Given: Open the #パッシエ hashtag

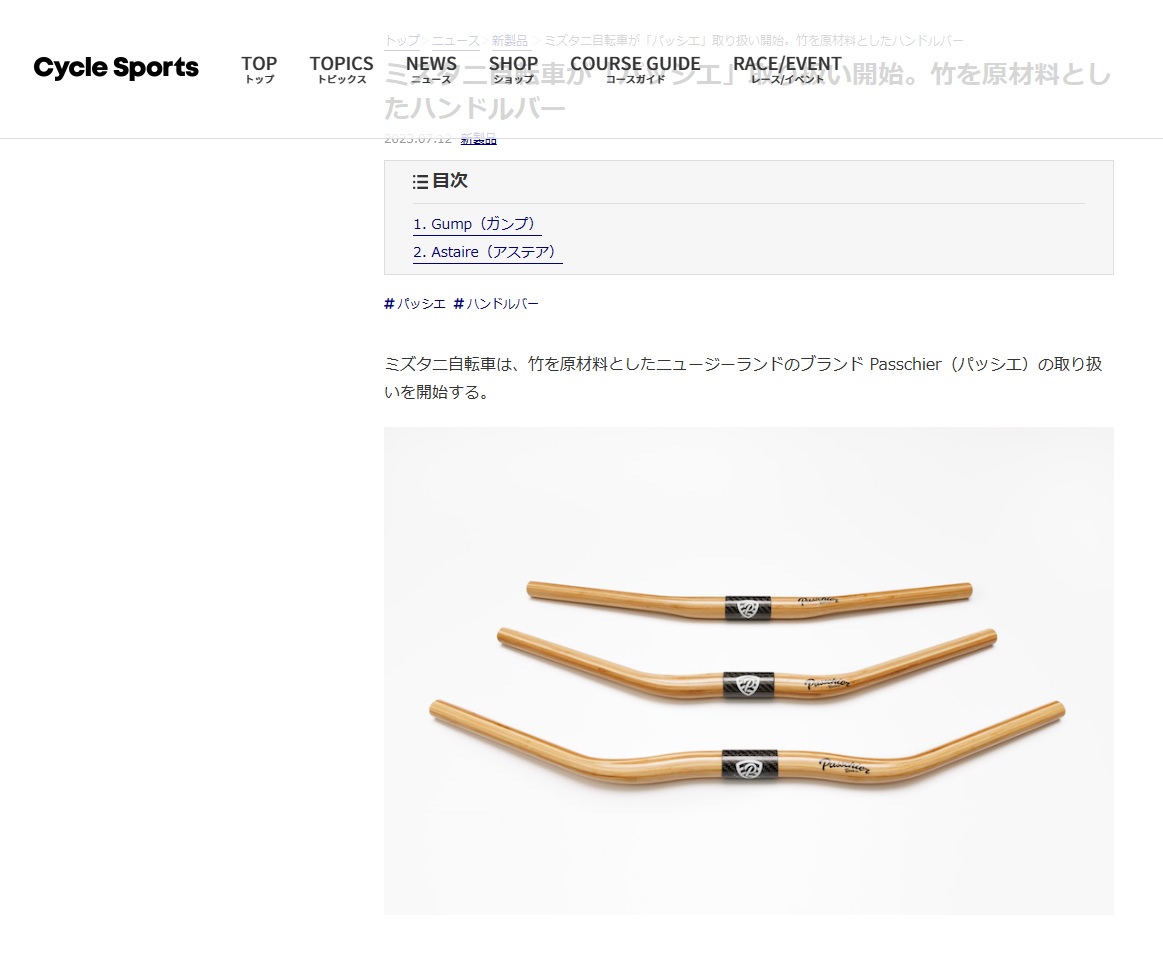Looking at the screenshot, I should [415, 303].
